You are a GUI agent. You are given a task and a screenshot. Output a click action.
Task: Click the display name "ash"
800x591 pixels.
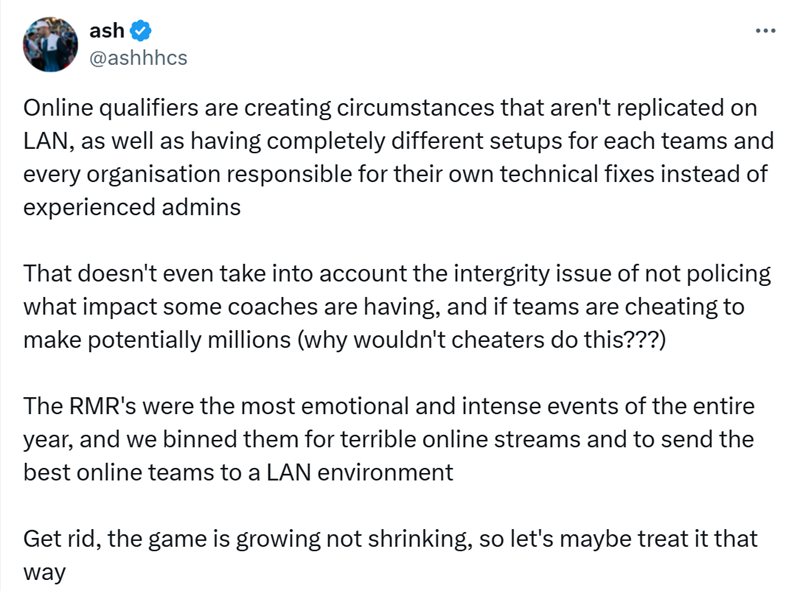pyautogui.click(x=107, y=31)
